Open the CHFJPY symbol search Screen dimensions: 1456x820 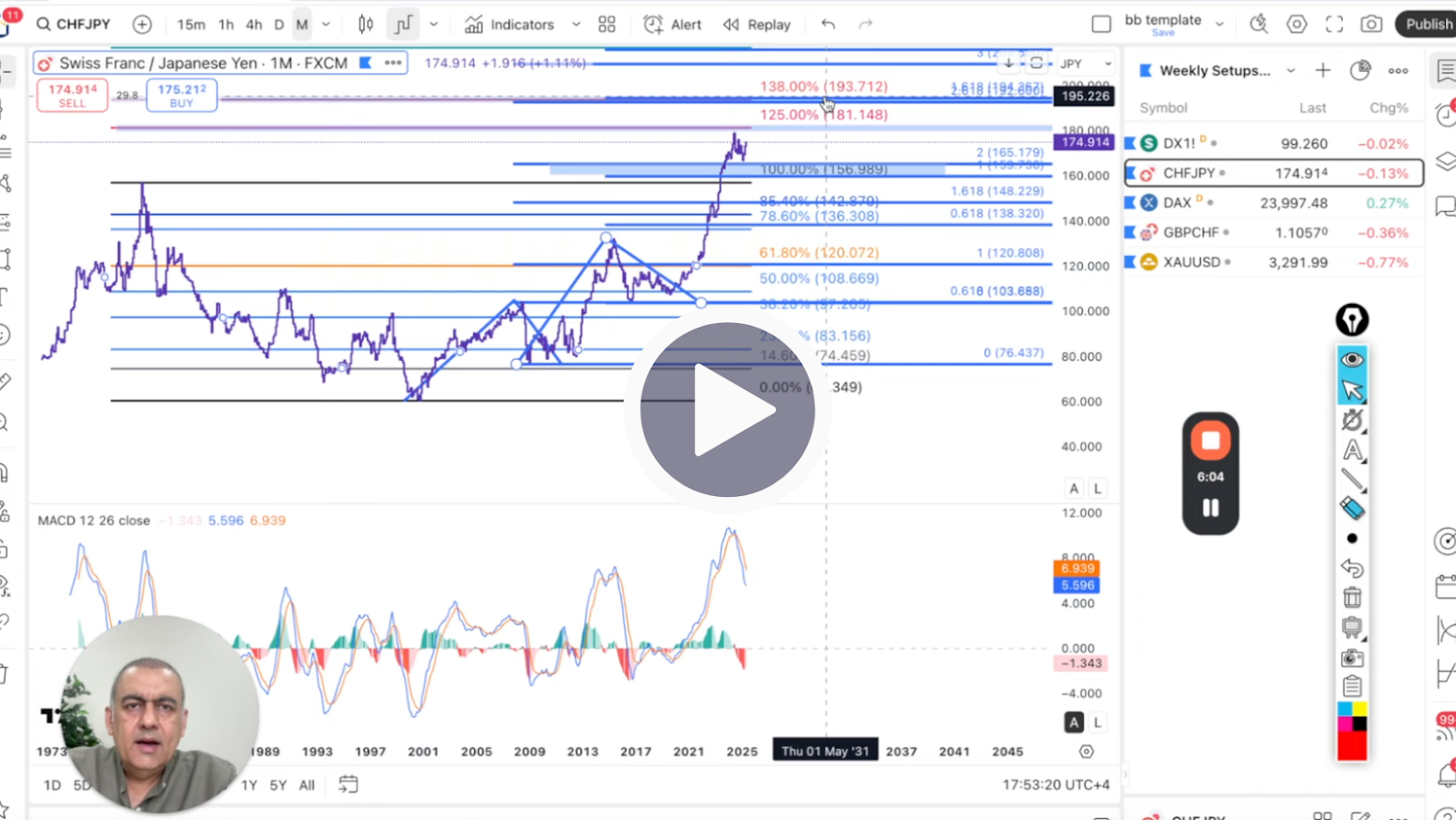pos(75,25)
